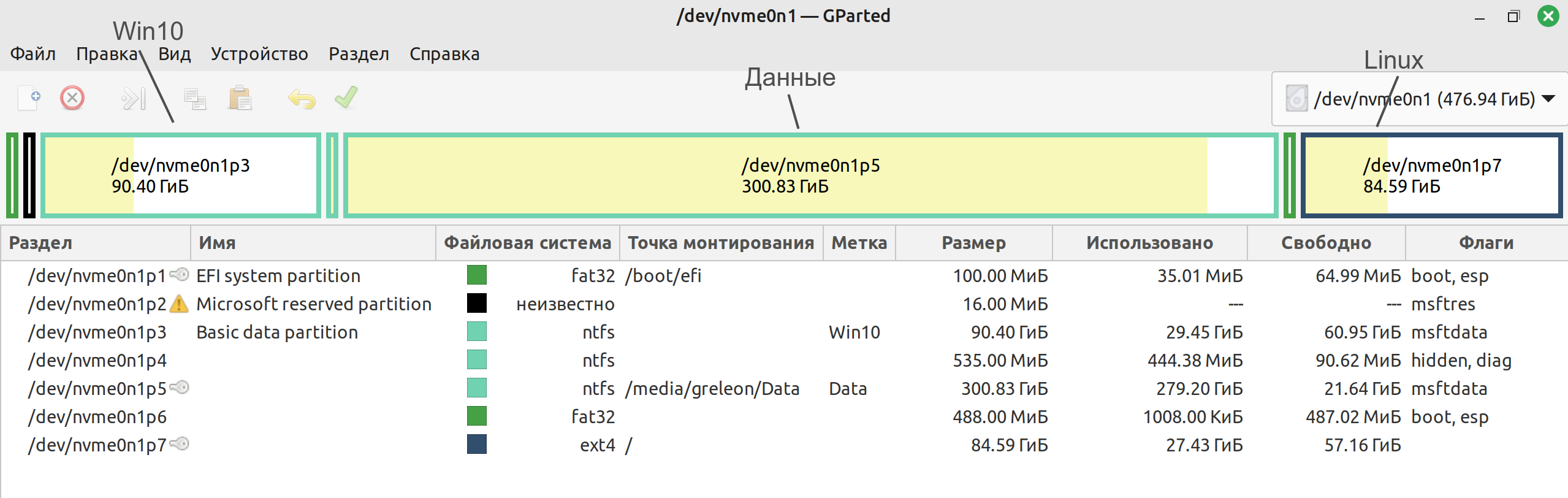The height and width of the screenshot is (498, 1568).
Task: Click the red Delete partition icon
Action: point(72,98)
